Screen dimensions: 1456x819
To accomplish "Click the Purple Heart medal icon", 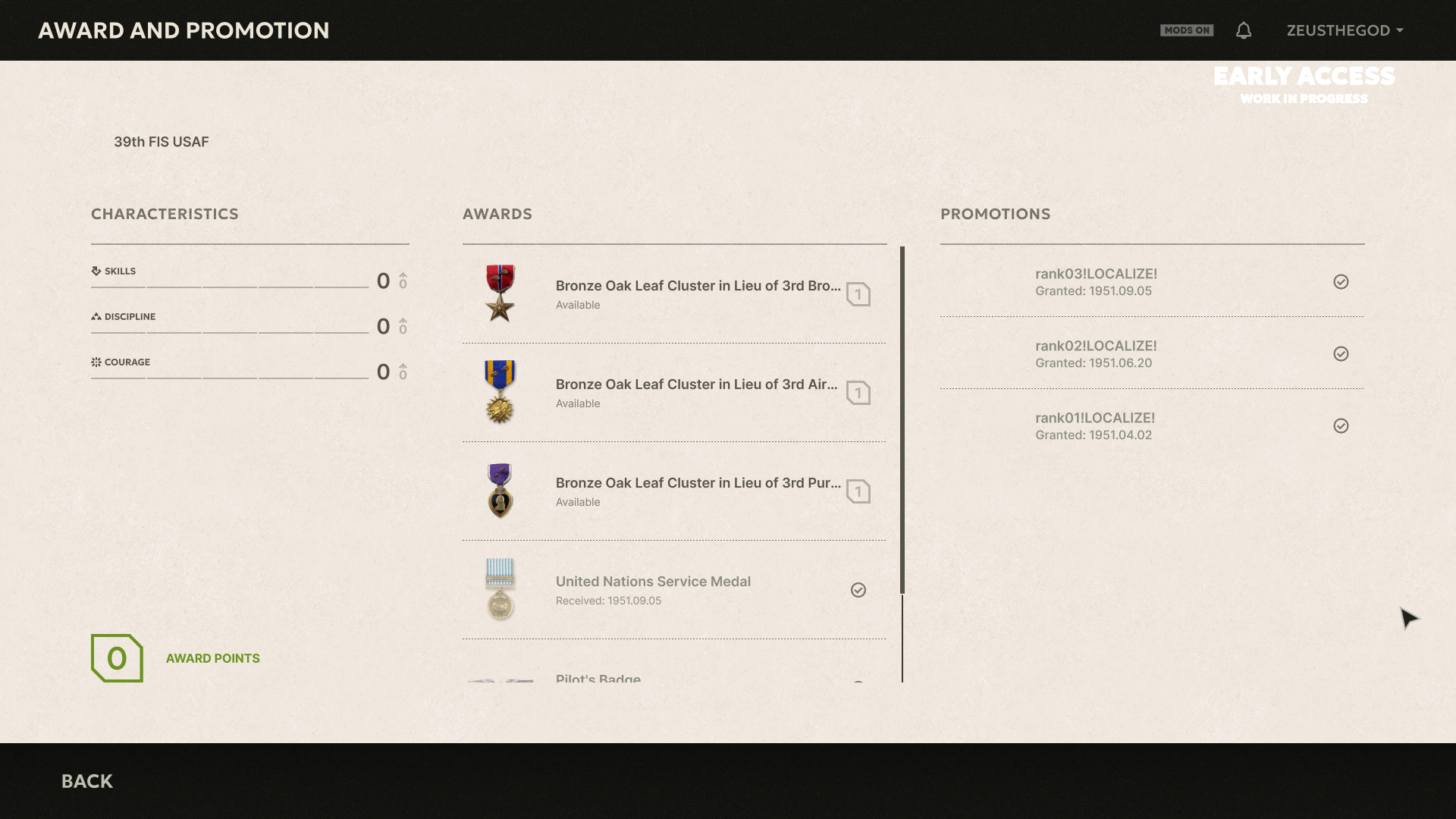I will (500, 491).
